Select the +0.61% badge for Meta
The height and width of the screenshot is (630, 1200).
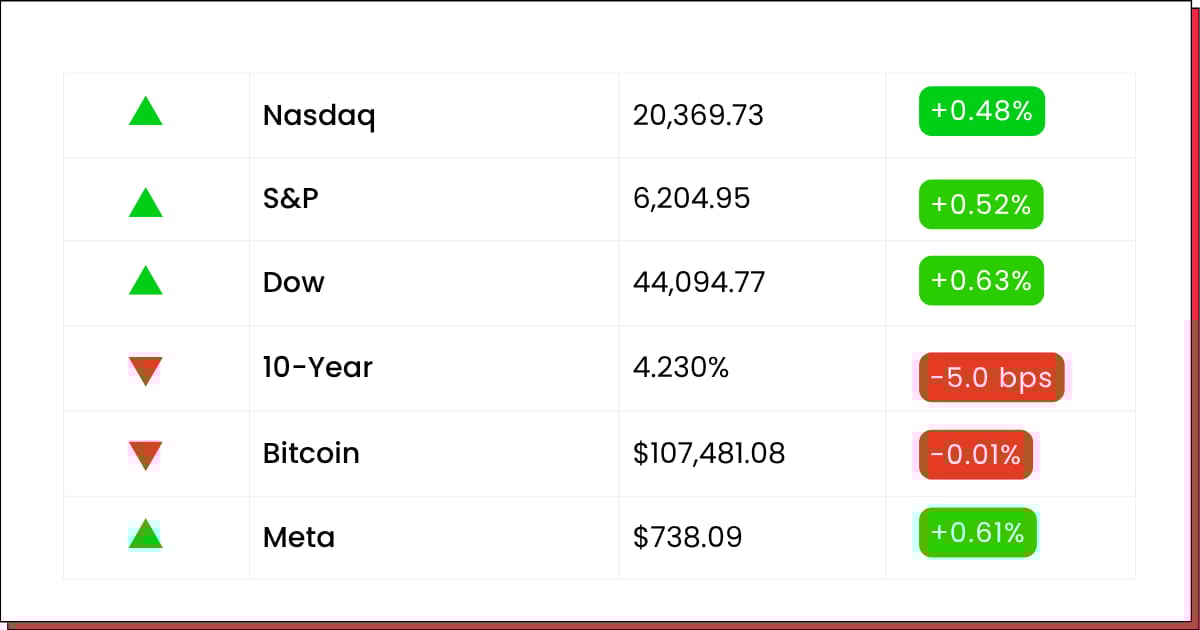pyautogui.click(x=978, y=532)
